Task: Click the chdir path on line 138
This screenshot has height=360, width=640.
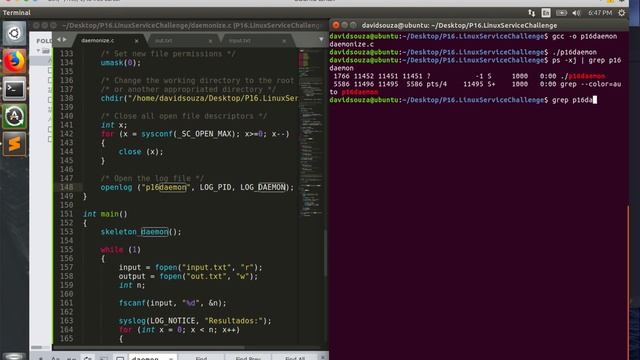Action: point(213,98)
